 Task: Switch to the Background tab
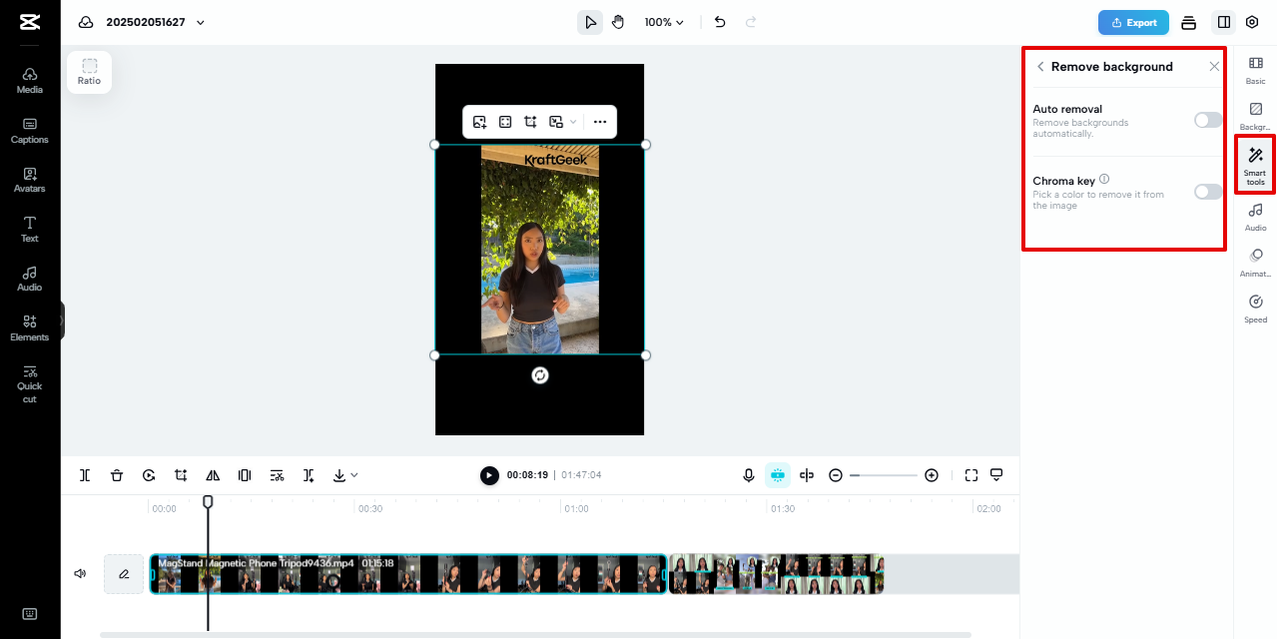click(x=1255, y=116)
